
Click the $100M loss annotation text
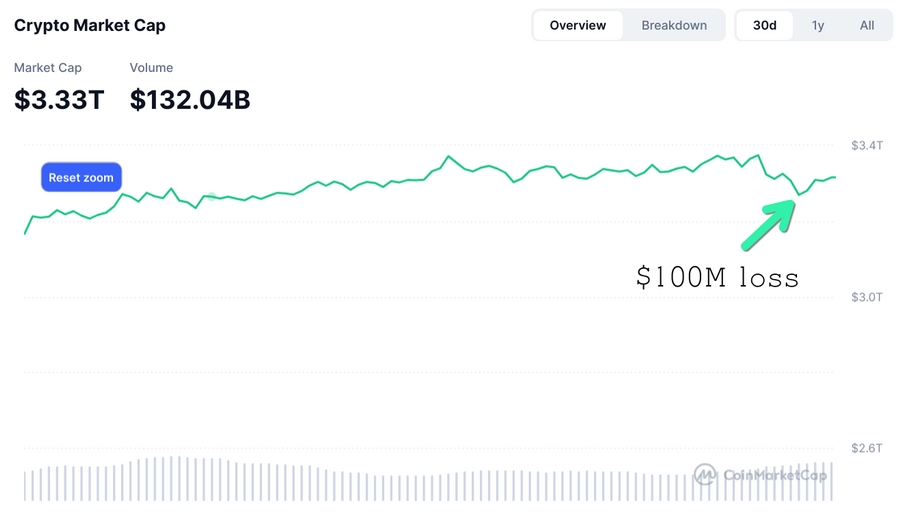(717, 277)
